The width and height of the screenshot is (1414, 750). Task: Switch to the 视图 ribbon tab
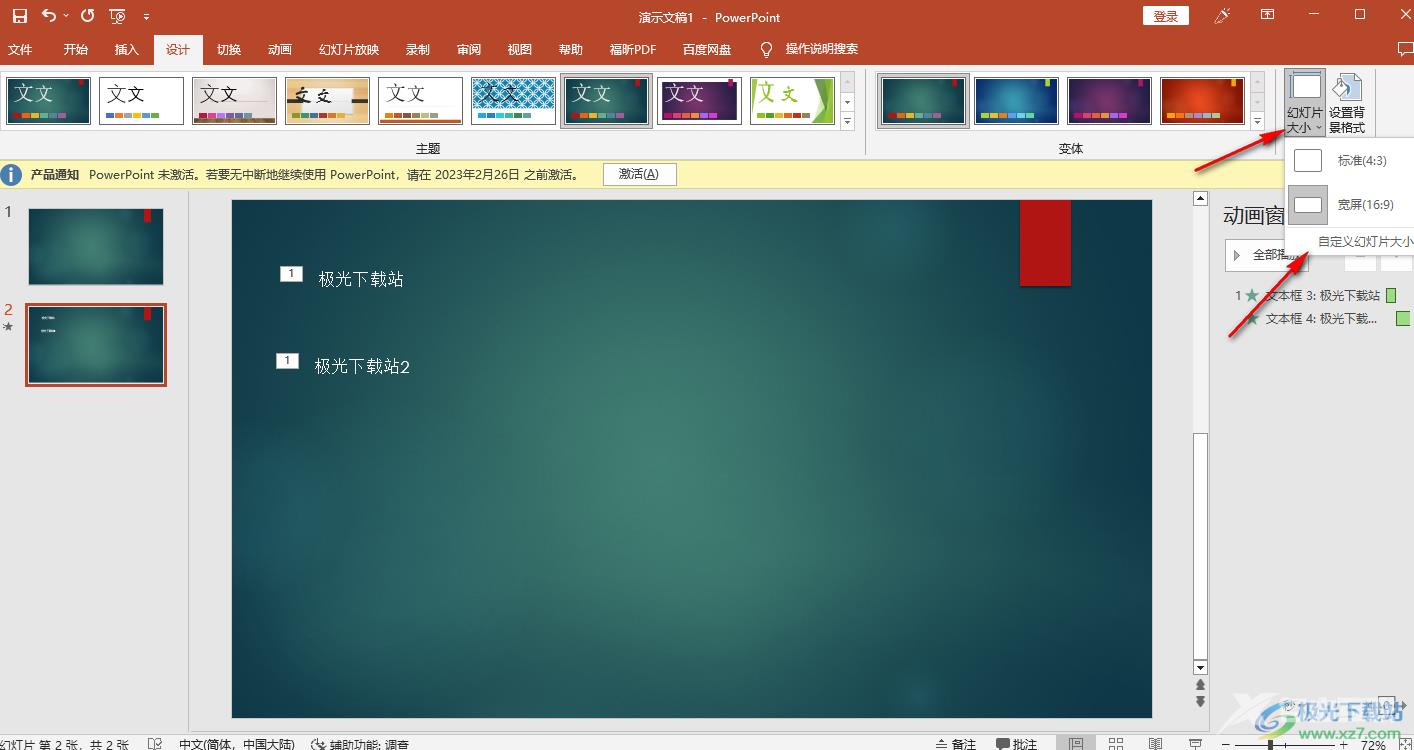[x=520, y=49]
